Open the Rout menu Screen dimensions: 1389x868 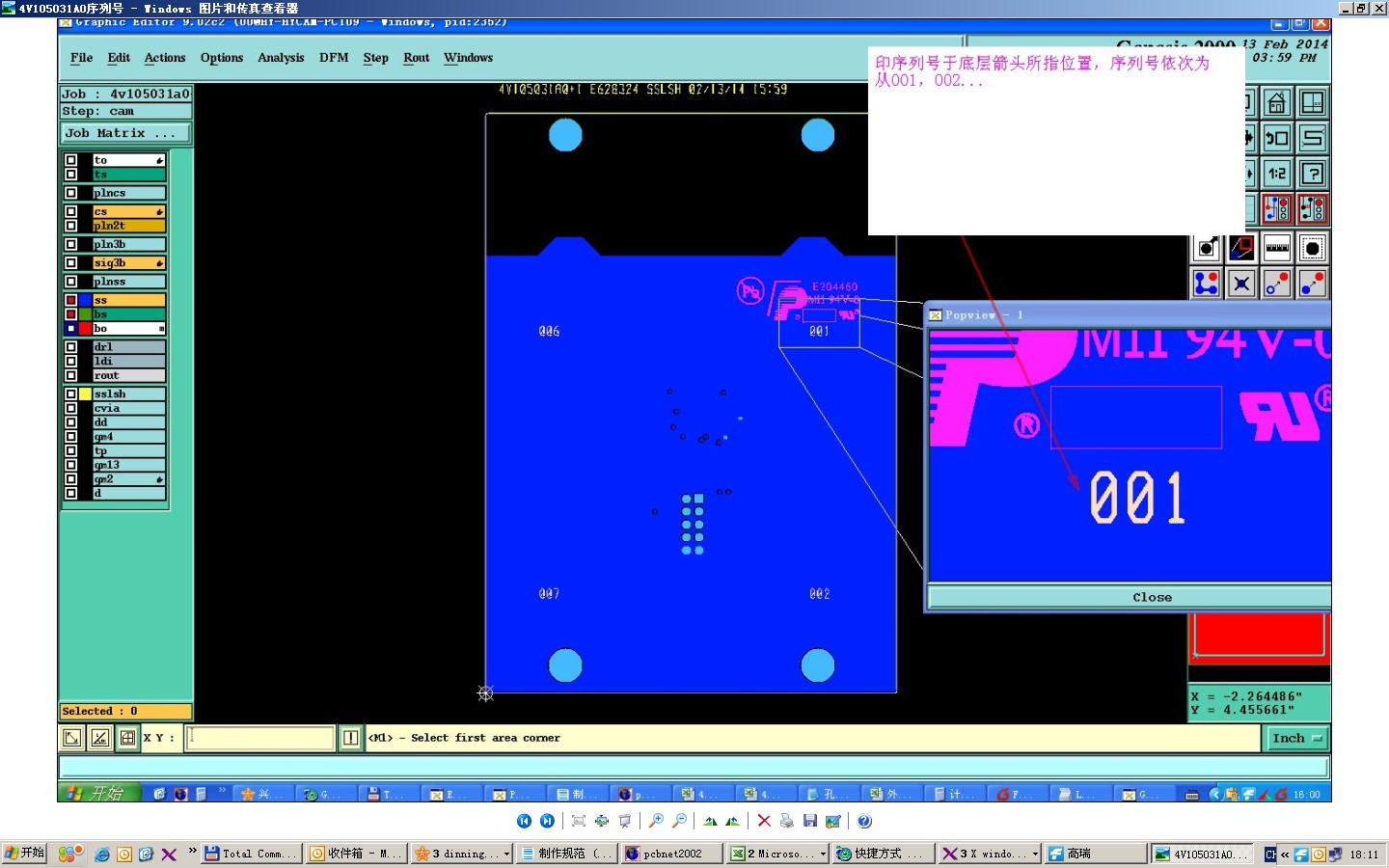coord(417,58)
